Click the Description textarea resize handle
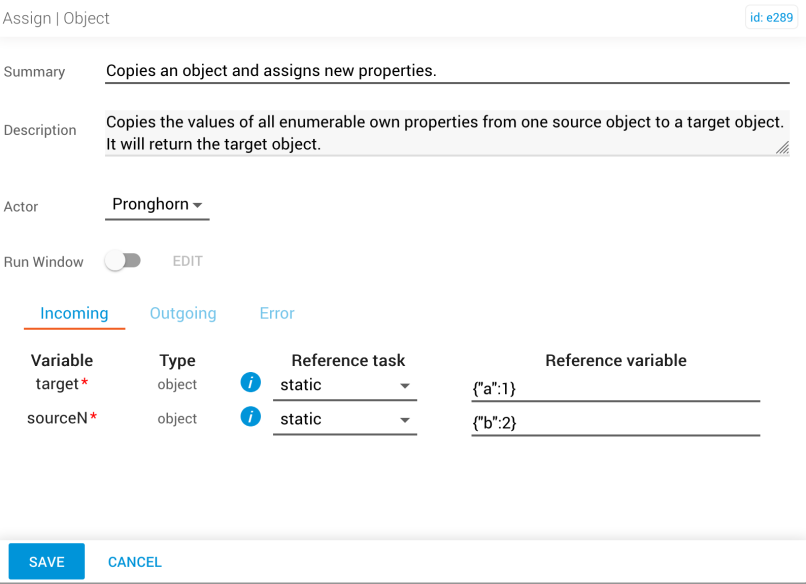Screen dimensions: 806x584 (x=782, y=148)
